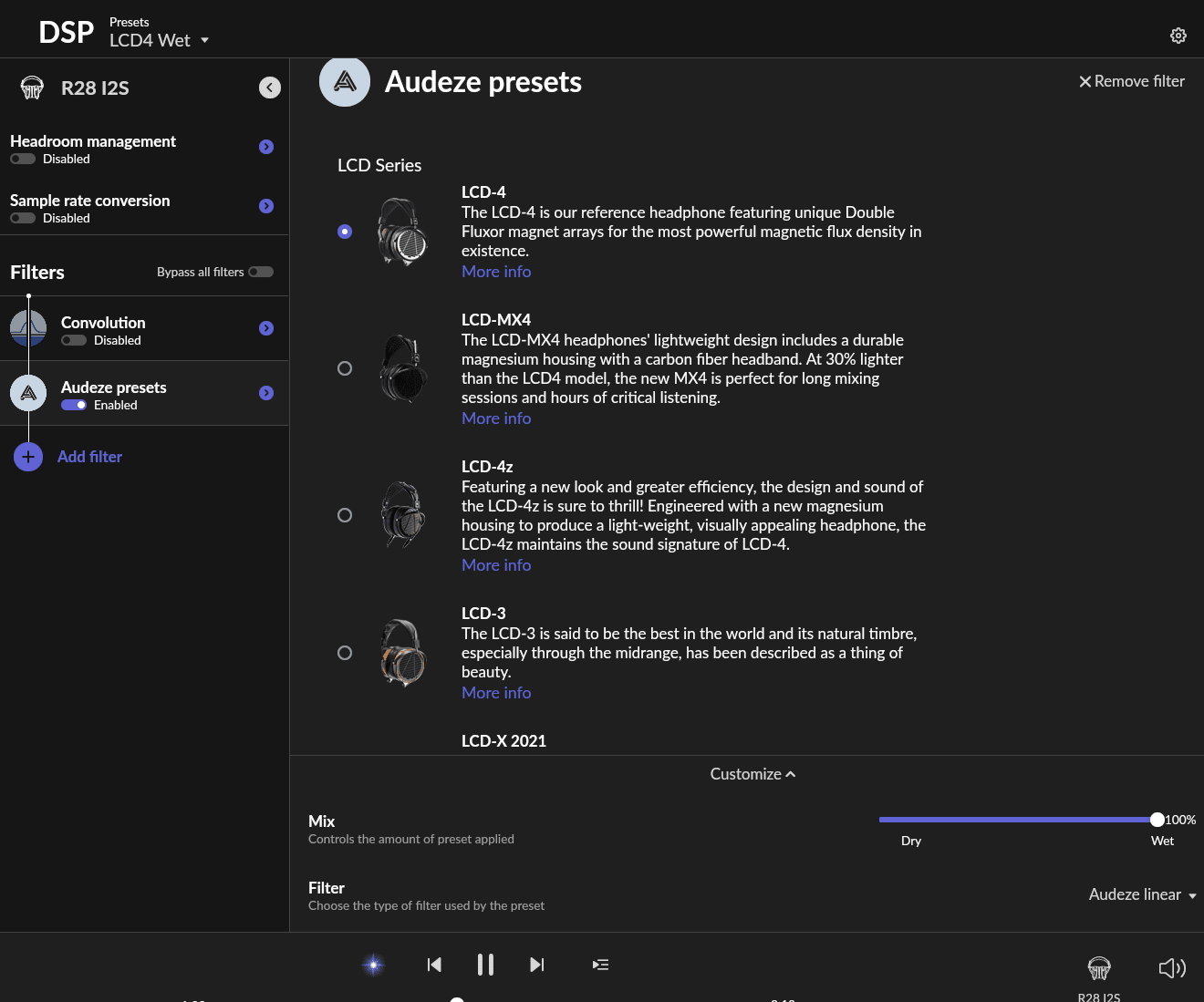Open the volume speaker icon
1204x1002 pixels.
[x=1172, y=968]
